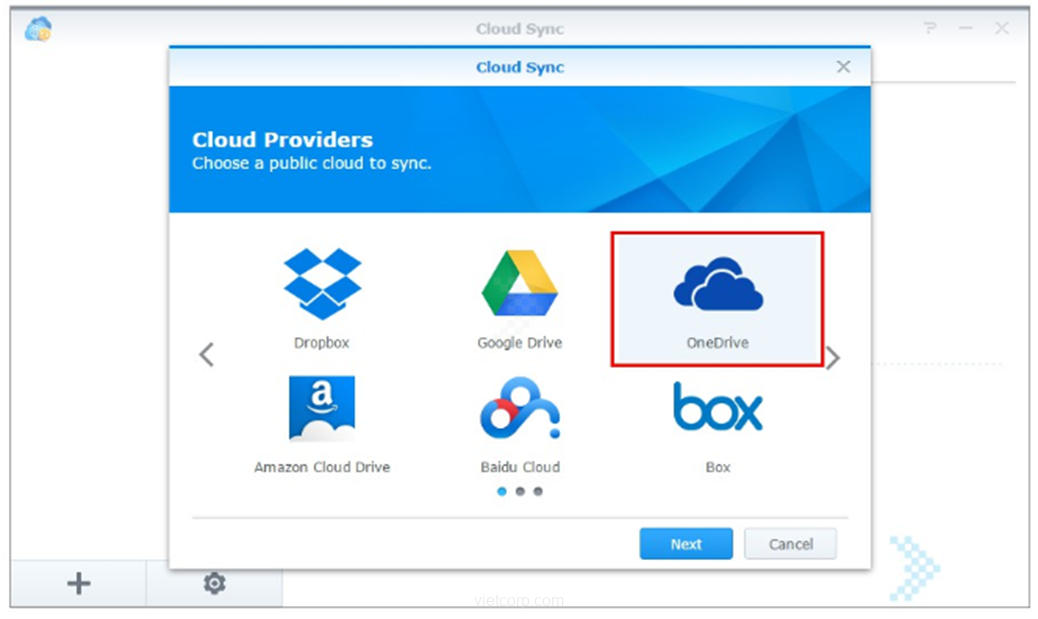
Task: Close the Cloud Sync wizard dialog
Action: pos(843,67)
